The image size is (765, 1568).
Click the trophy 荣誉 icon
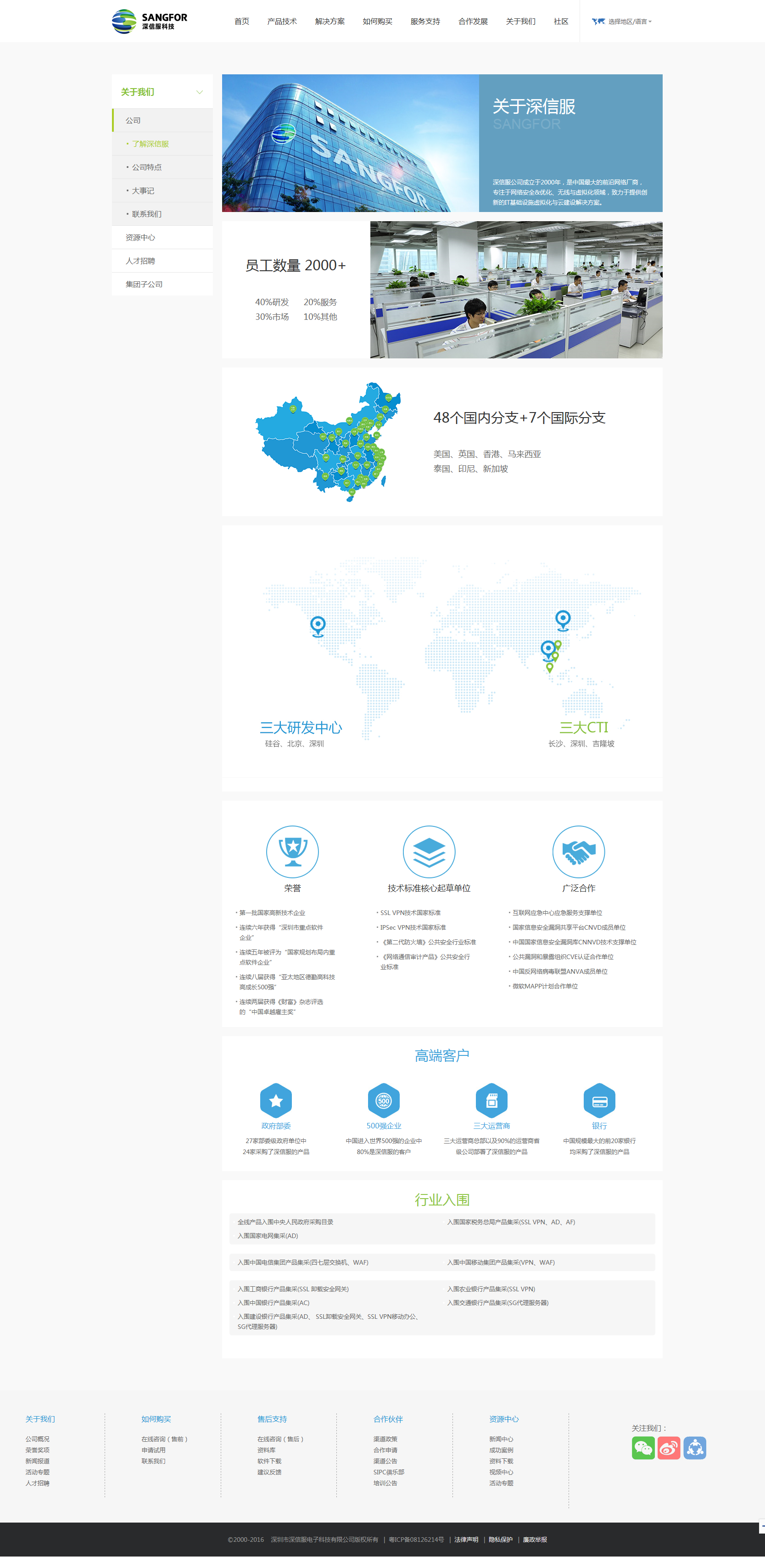click(x=292, y=852)
